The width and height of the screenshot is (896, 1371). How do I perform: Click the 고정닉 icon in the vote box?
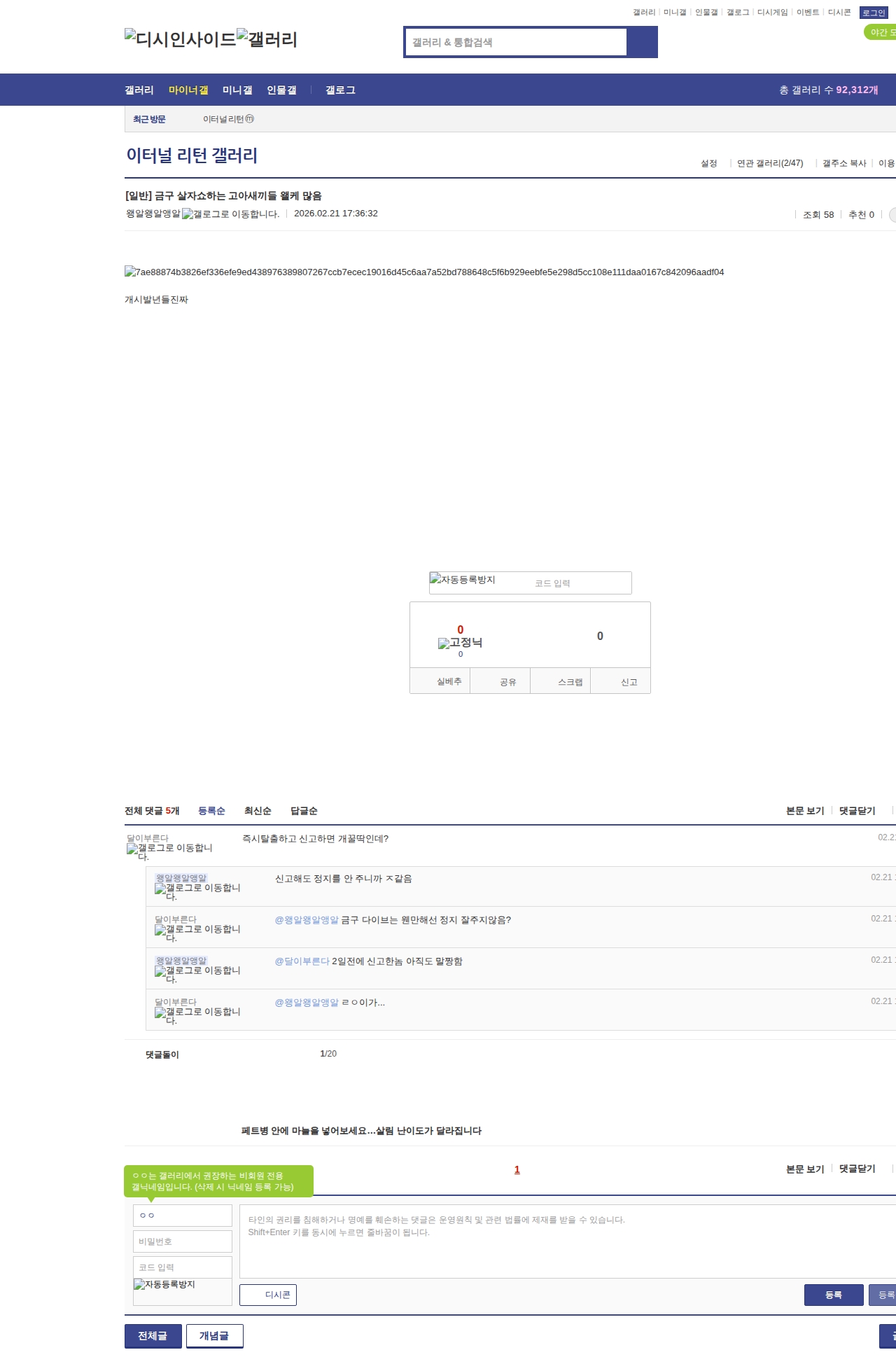pyautogui.click(x=460, y=643)
